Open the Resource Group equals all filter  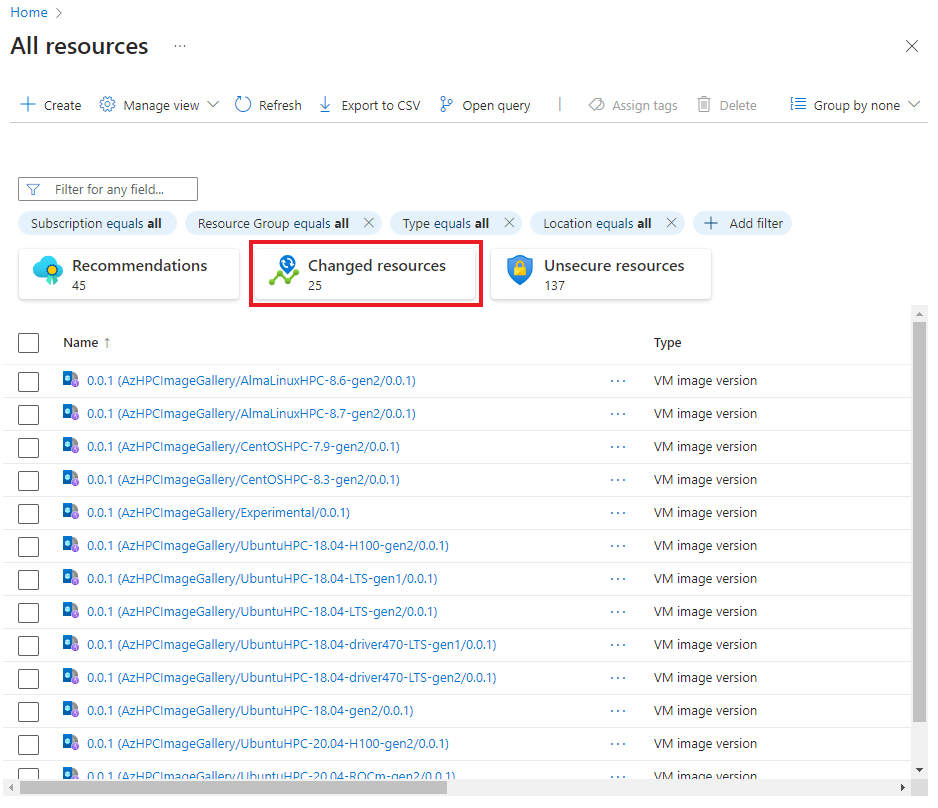(273, 223)
